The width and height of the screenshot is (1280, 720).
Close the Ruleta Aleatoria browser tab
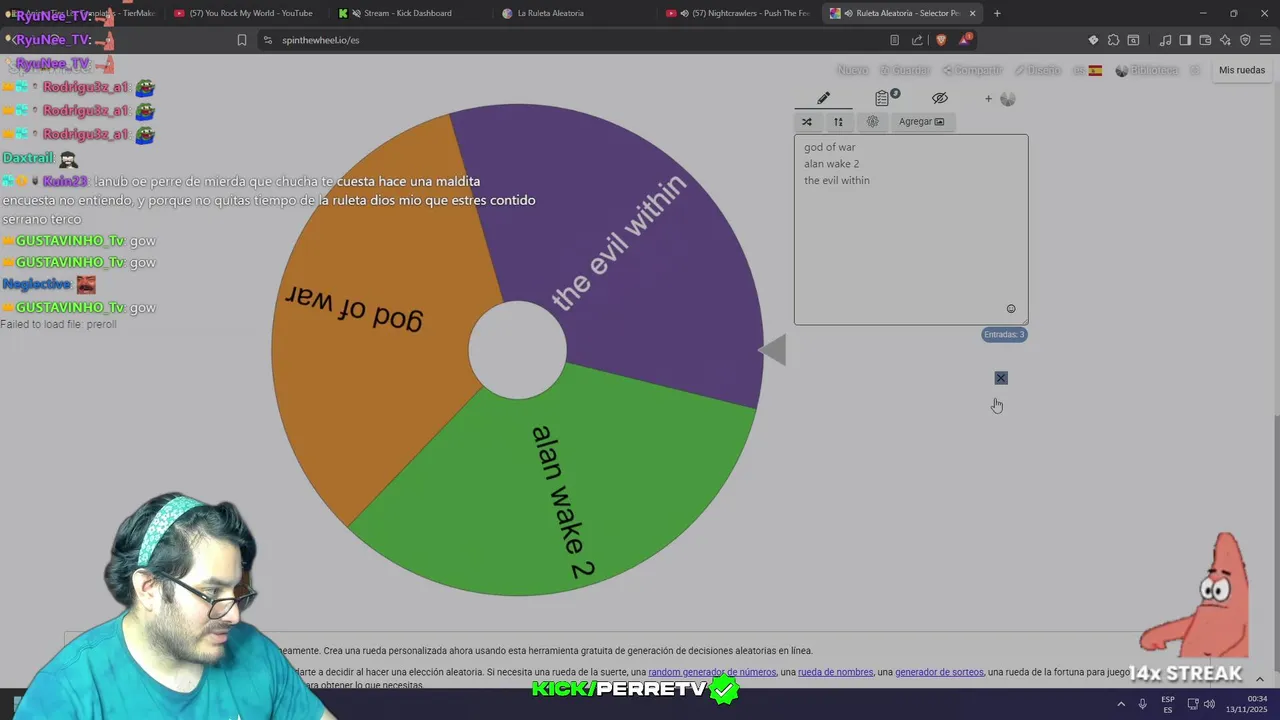click(x=972, y=13)
